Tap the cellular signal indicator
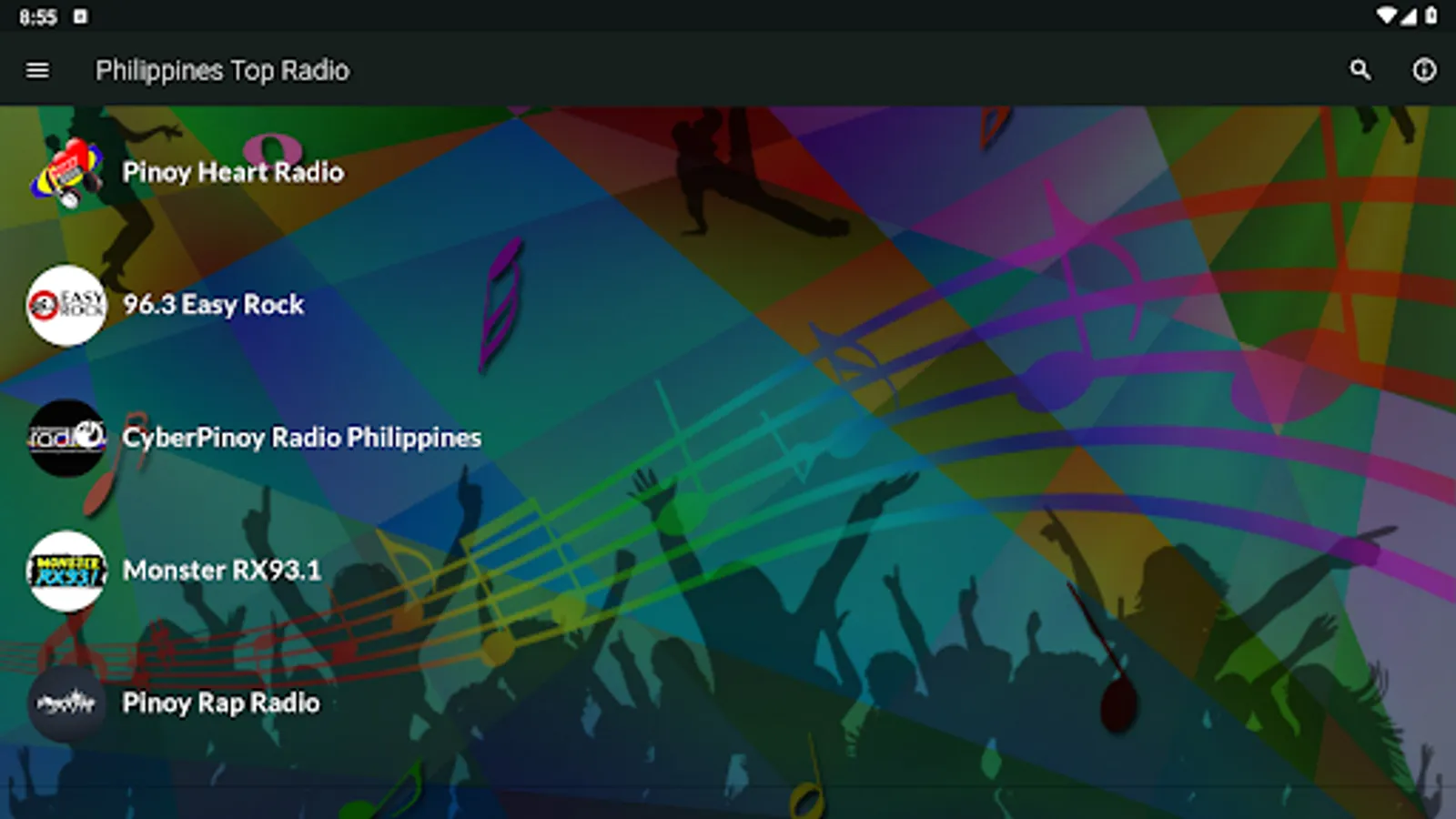 [1409, 15]
